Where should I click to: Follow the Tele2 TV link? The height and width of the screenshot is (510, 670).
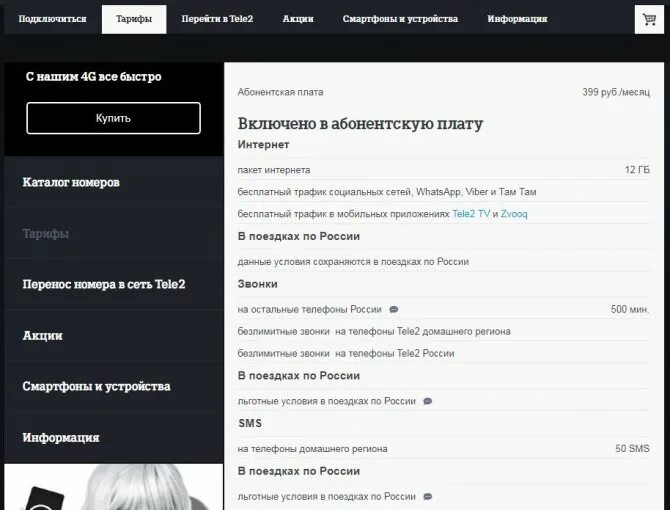coord(471,214)
